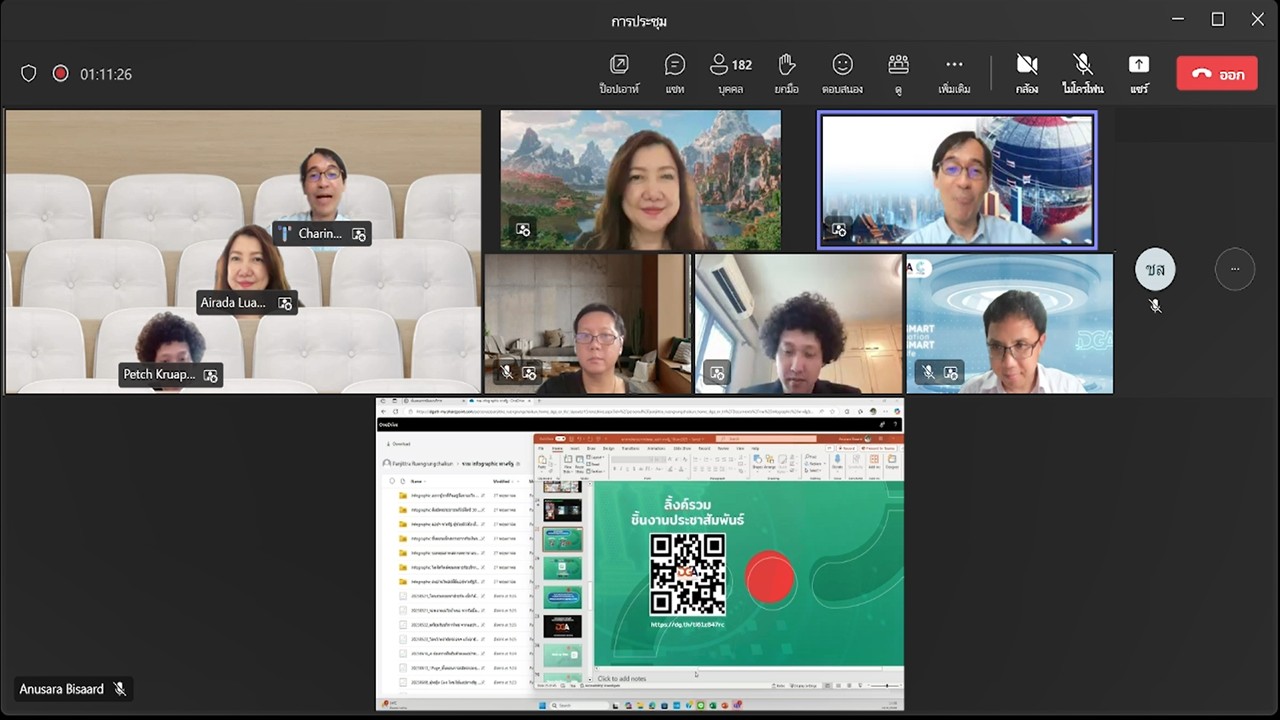Click the Windows Start button in shared taskbar
Image resolution: width=1280 pixels, height=720 pixels.
[x=542, y=705]
